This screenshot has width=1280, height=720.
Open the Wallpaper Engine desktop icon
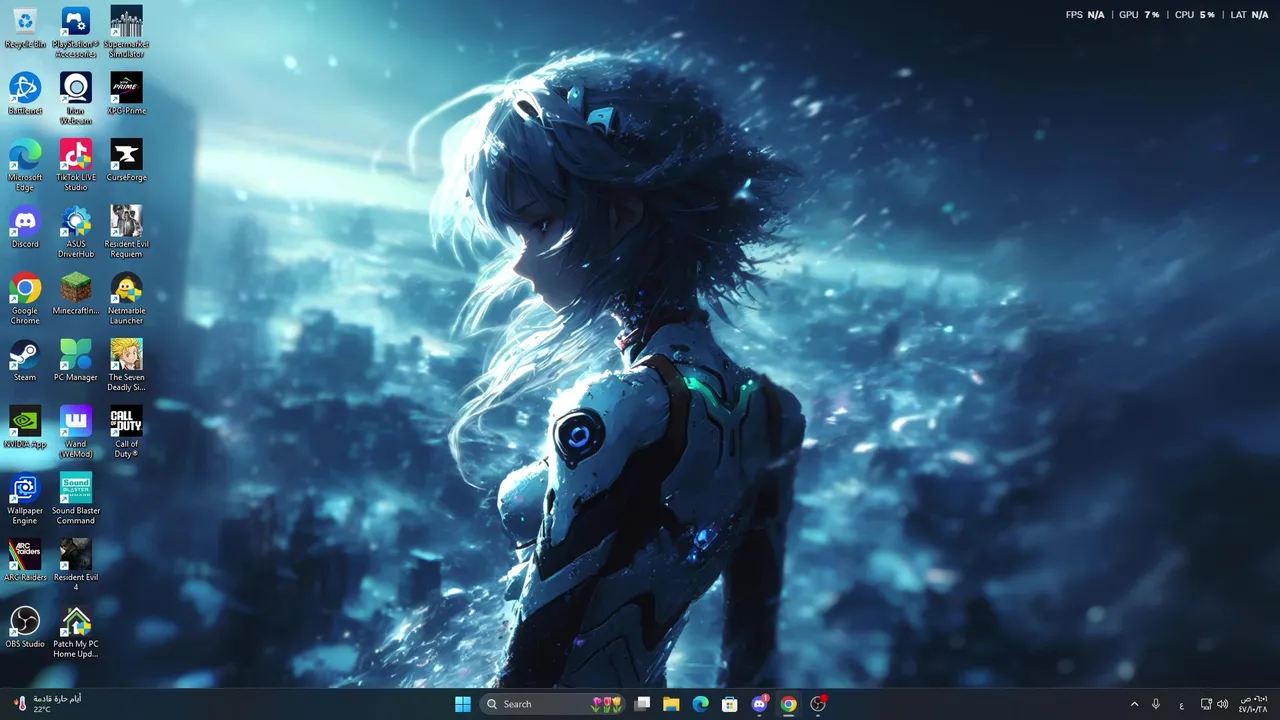point(25,498)
